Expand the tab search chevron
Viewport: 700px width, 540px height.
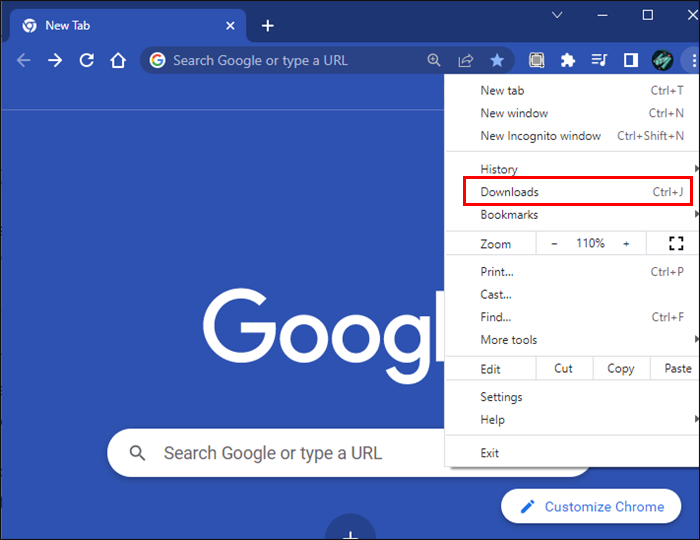pos(557,15)
